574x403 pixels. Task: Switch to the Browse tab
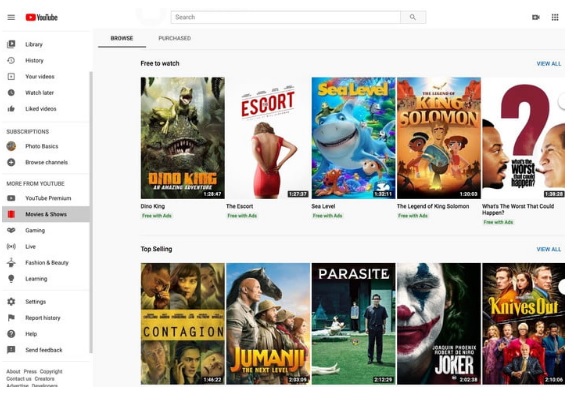coord(122,38)
